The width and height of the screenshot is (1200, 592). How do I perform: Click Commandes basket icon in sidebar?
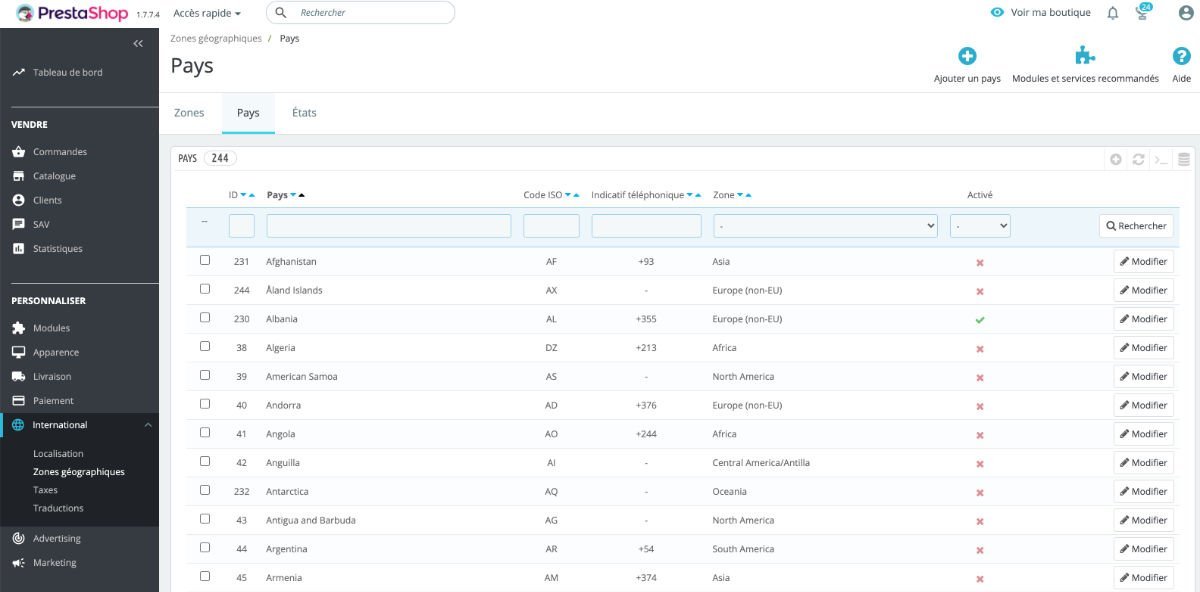(x=18, y=152)
